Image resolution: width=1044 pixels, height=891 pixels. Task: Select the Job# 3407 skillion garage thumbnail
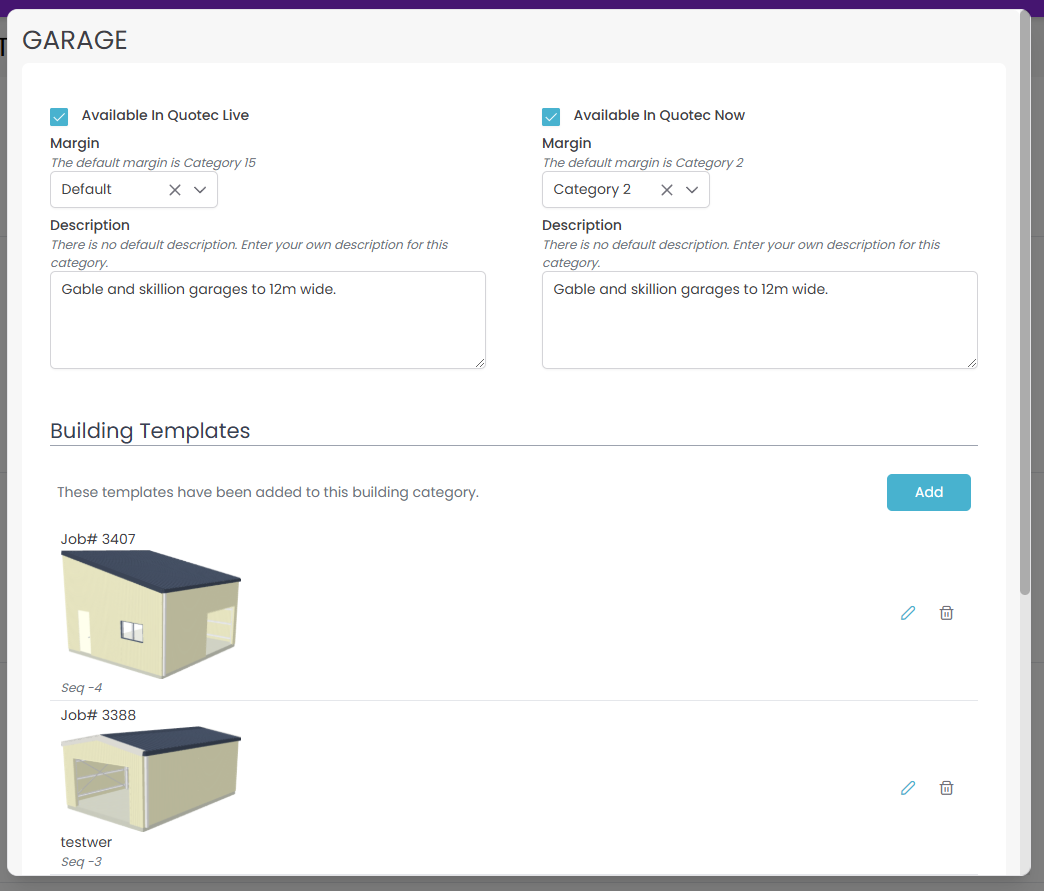(151, 613)
